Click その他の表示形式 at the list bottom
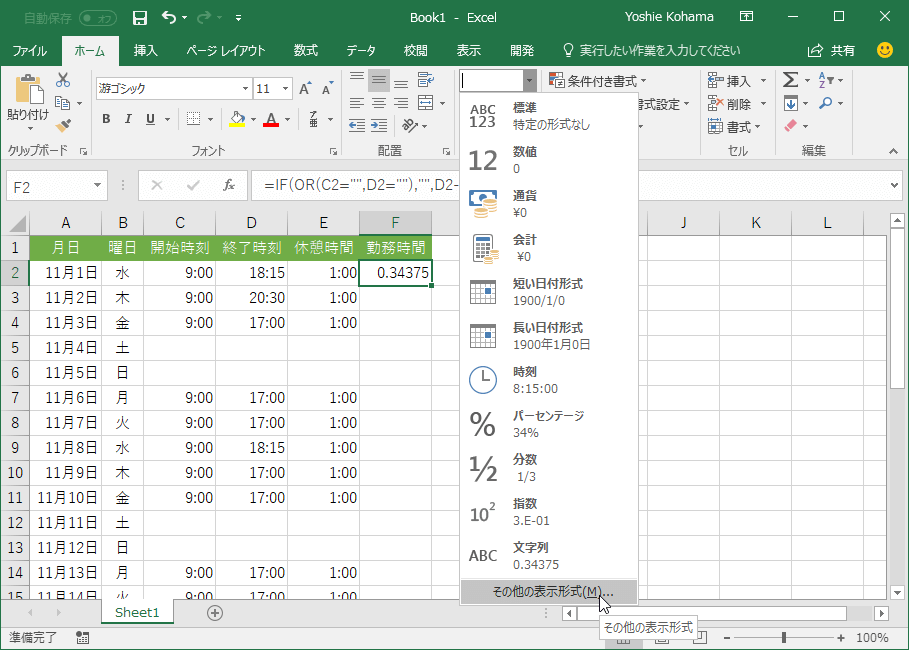Image resolution: width=909 pixels, height=650 pixels. pos(548,592)
